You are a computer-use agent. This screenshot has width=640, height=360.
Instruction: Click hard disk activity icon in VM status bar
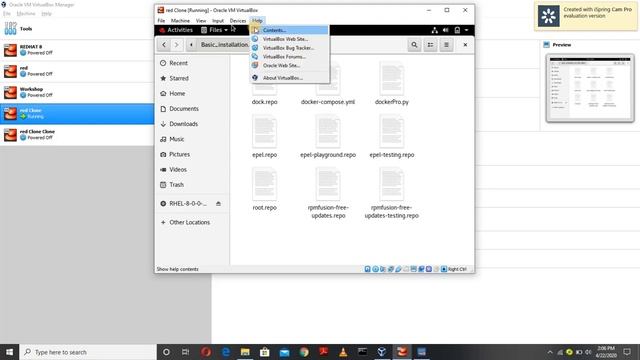point(367,269)
